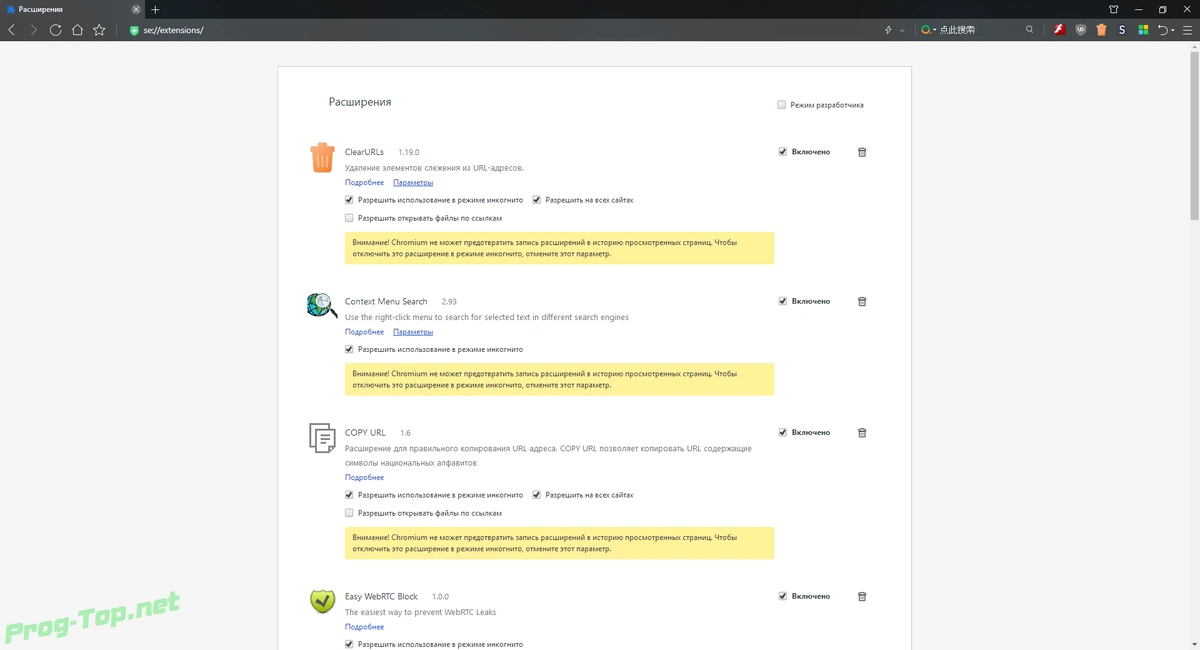Disable ClearURLs via Включено checkbox

coord(783,152)
